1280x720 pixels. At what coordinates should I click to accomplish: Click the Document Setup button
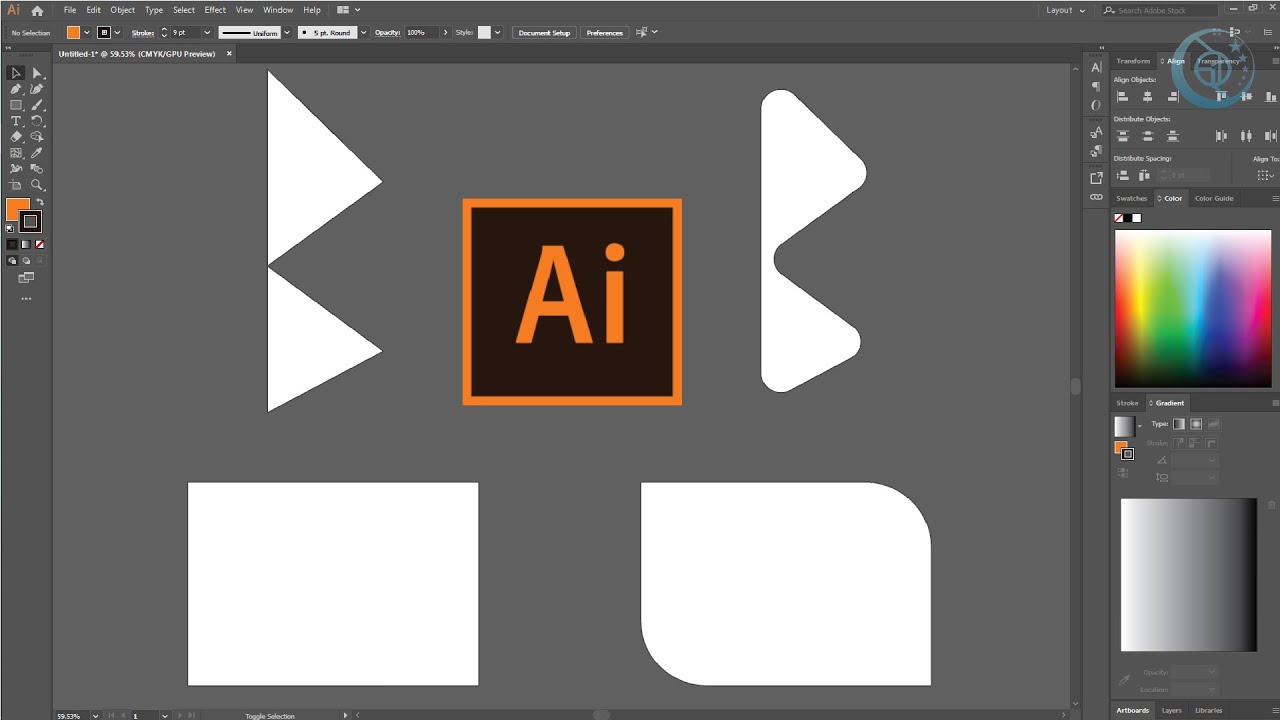544,33
